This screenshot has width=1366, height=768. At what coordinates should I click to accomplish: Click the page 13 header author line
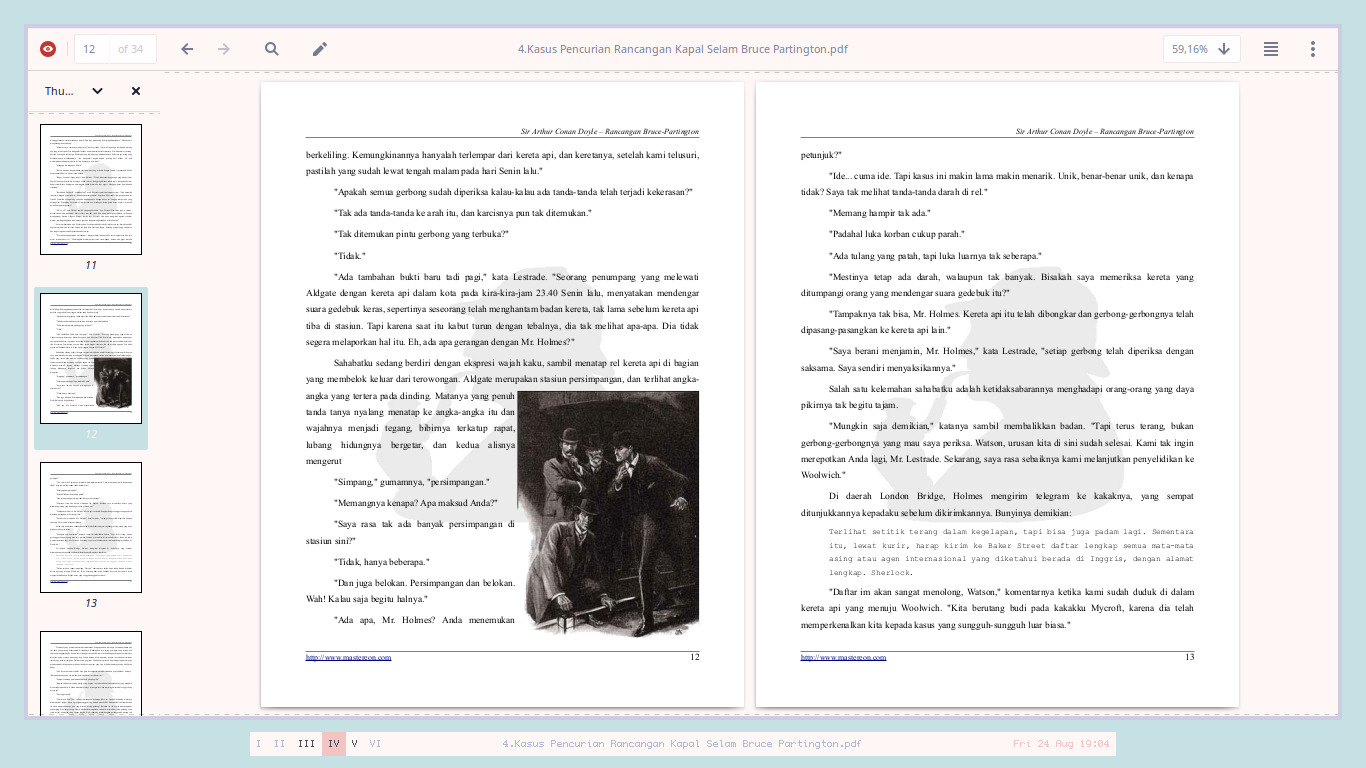(x=1104, y=131)
